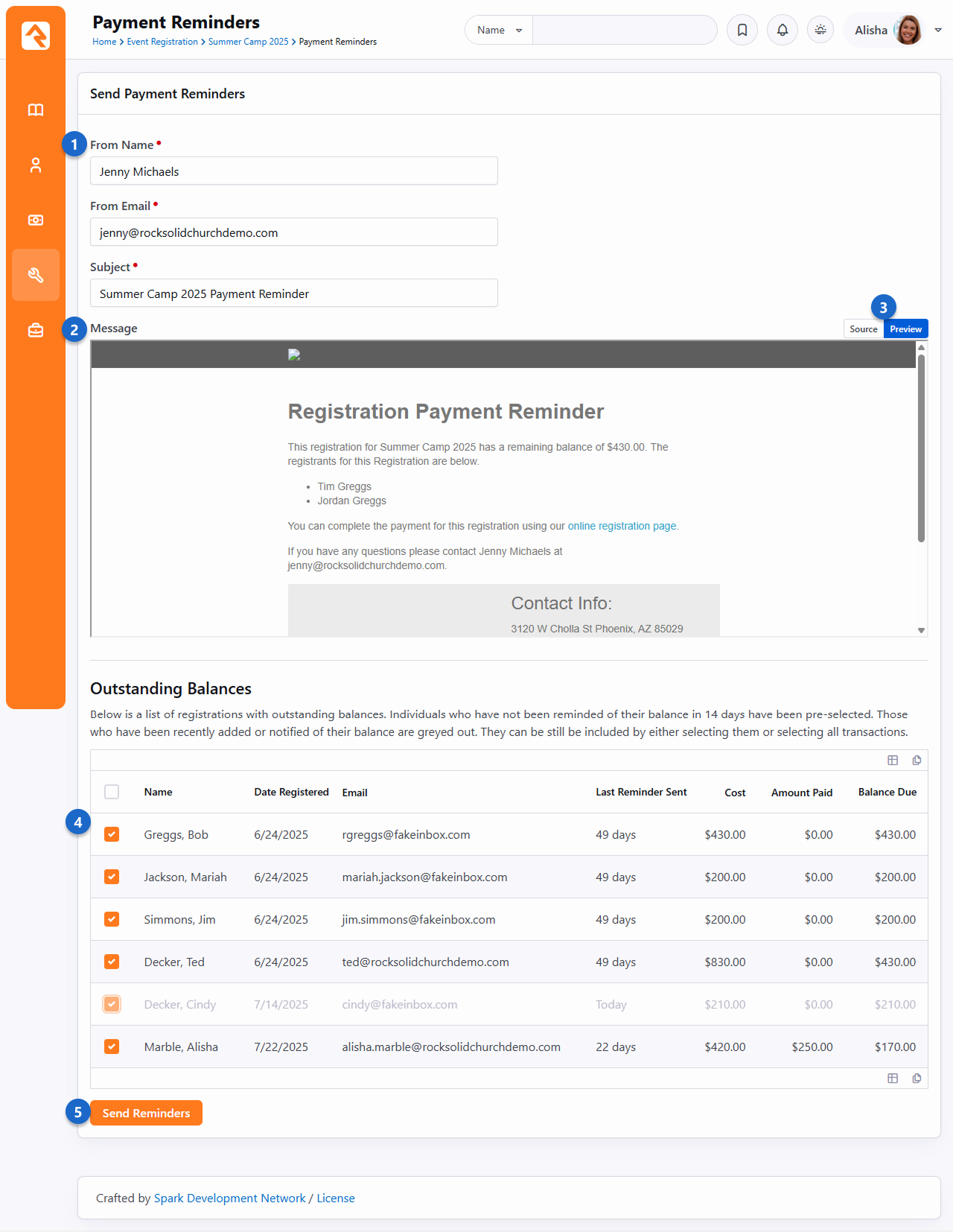This screenshot has width=953, height=1232.
Task: Open the Summer Camp 2025 breadcrumb link
Action: click(x=248, y=42)
